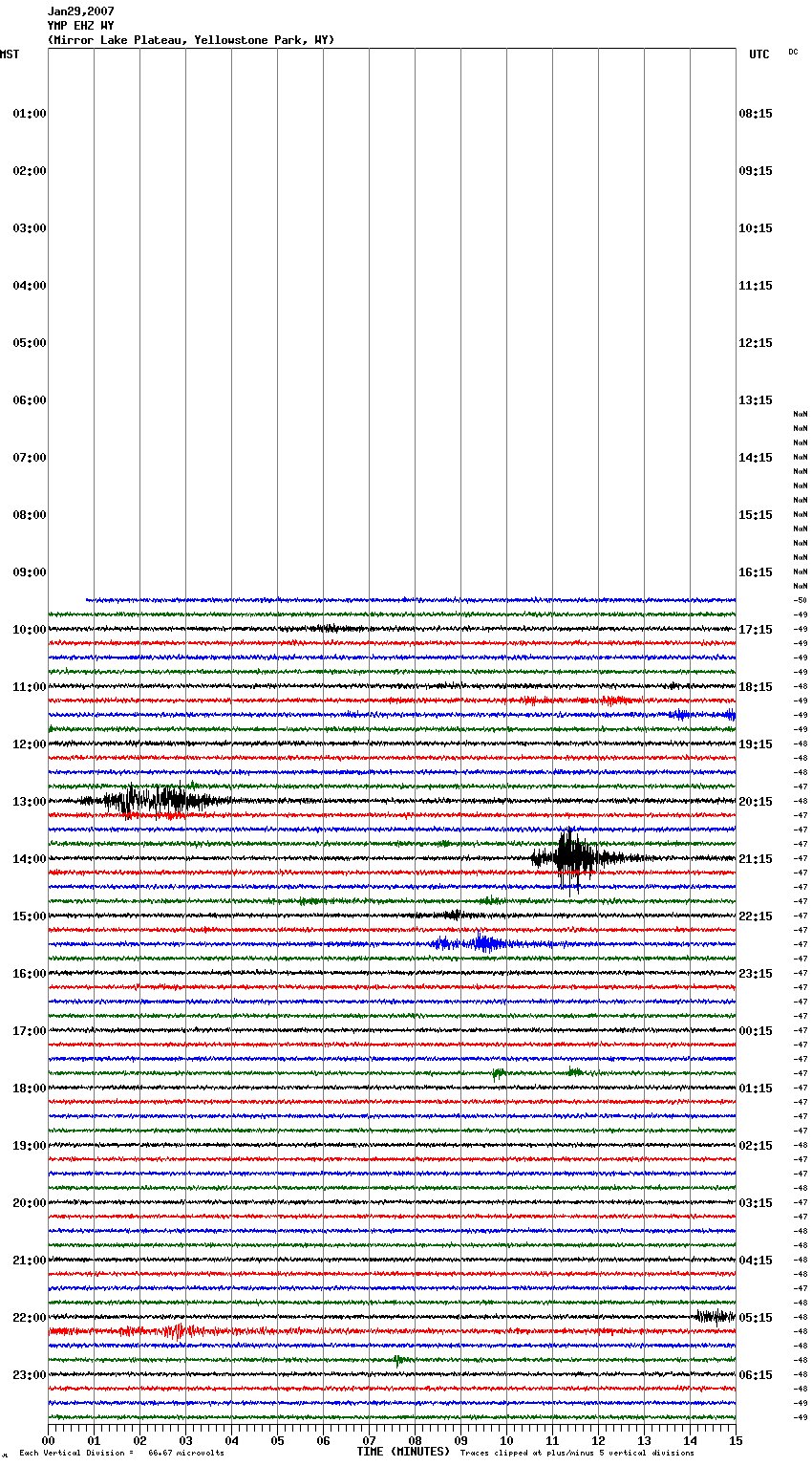Viewport: 812px width, 1466px height.
Task: Click the 06:15 UTC time label
Action: click(x=756, y=1375)
